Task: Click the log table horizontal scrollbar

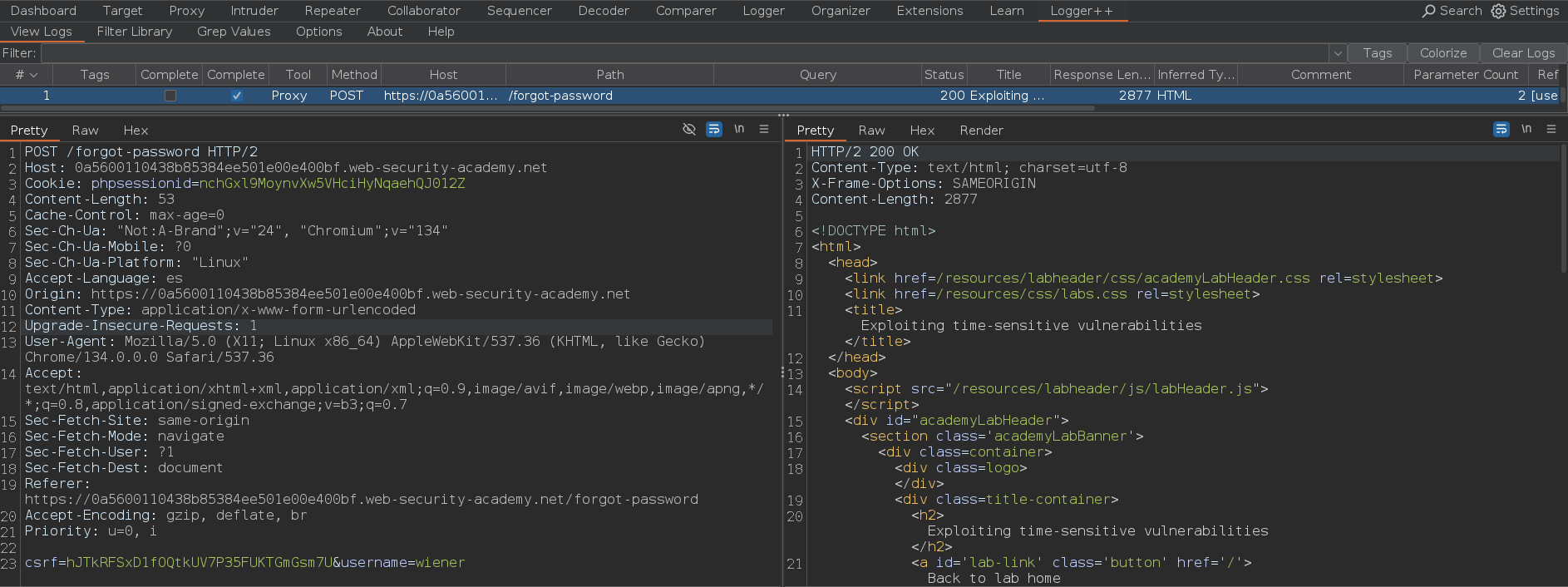Action: 547,108
